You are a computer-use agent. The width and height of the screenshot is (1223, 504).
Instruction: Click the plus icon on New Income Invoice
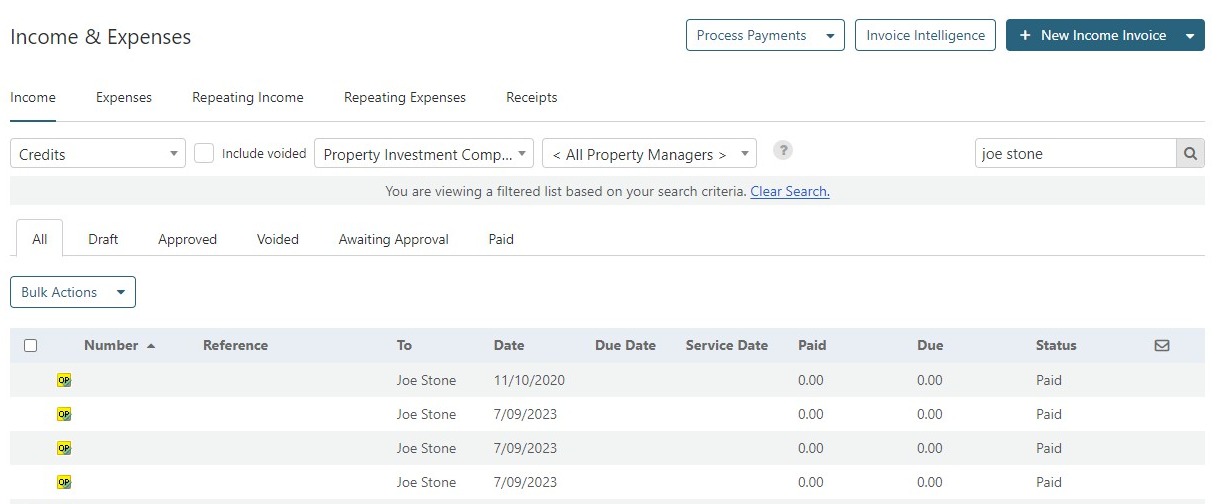pyautogui.click(x=1025, y=35)
